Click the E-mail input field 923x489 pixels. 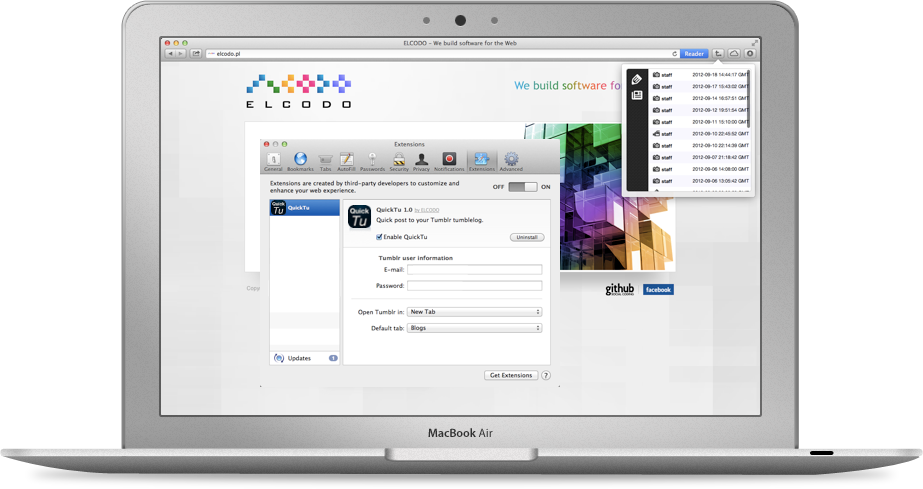click(474, 269)
